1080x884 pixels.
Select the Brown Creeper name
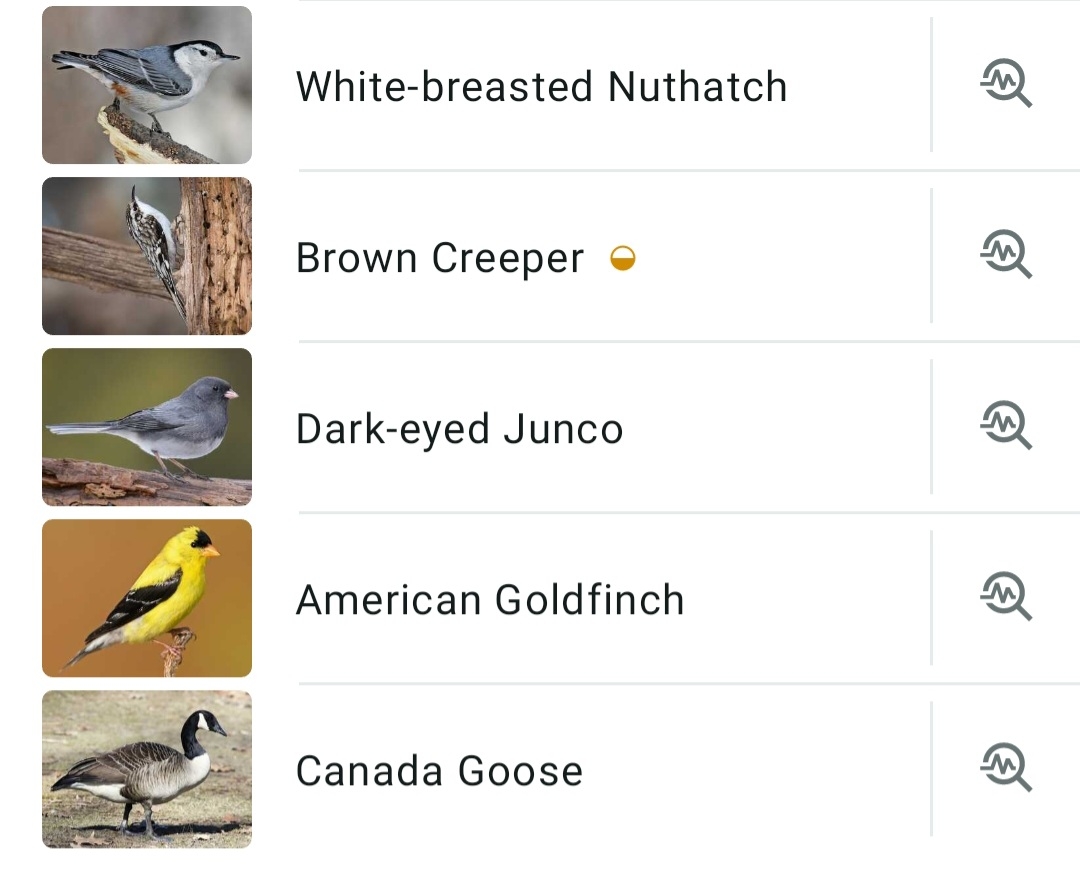point(440,259)
